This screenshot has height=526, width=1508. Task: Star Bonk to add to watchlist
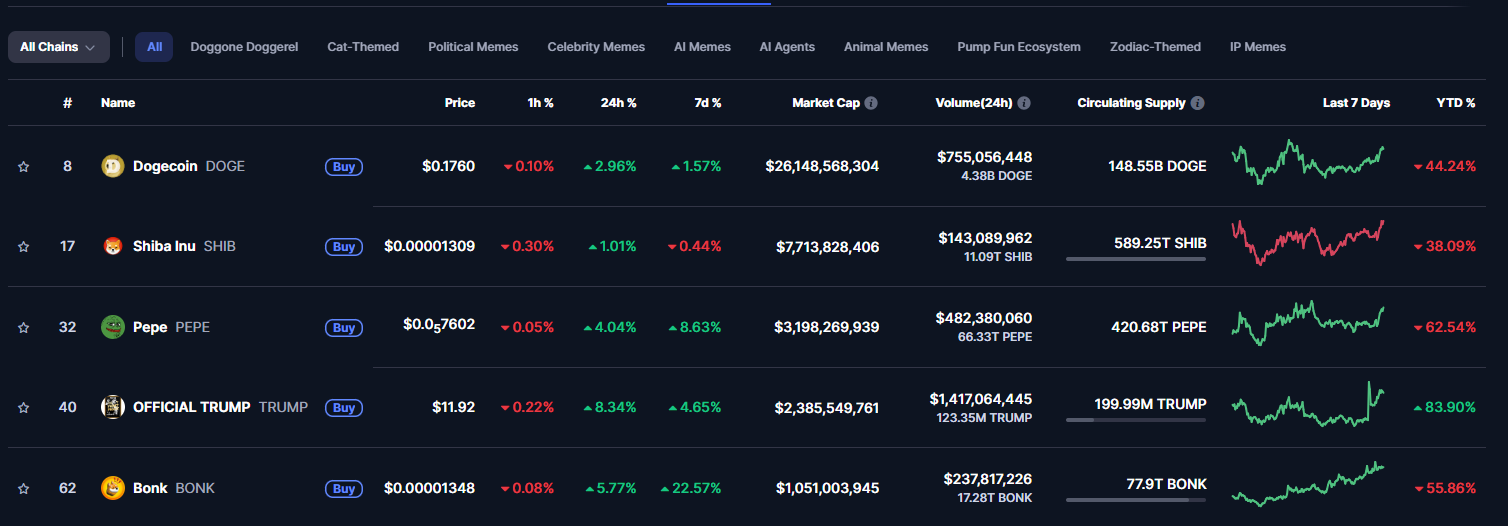[x=23, y=489]
